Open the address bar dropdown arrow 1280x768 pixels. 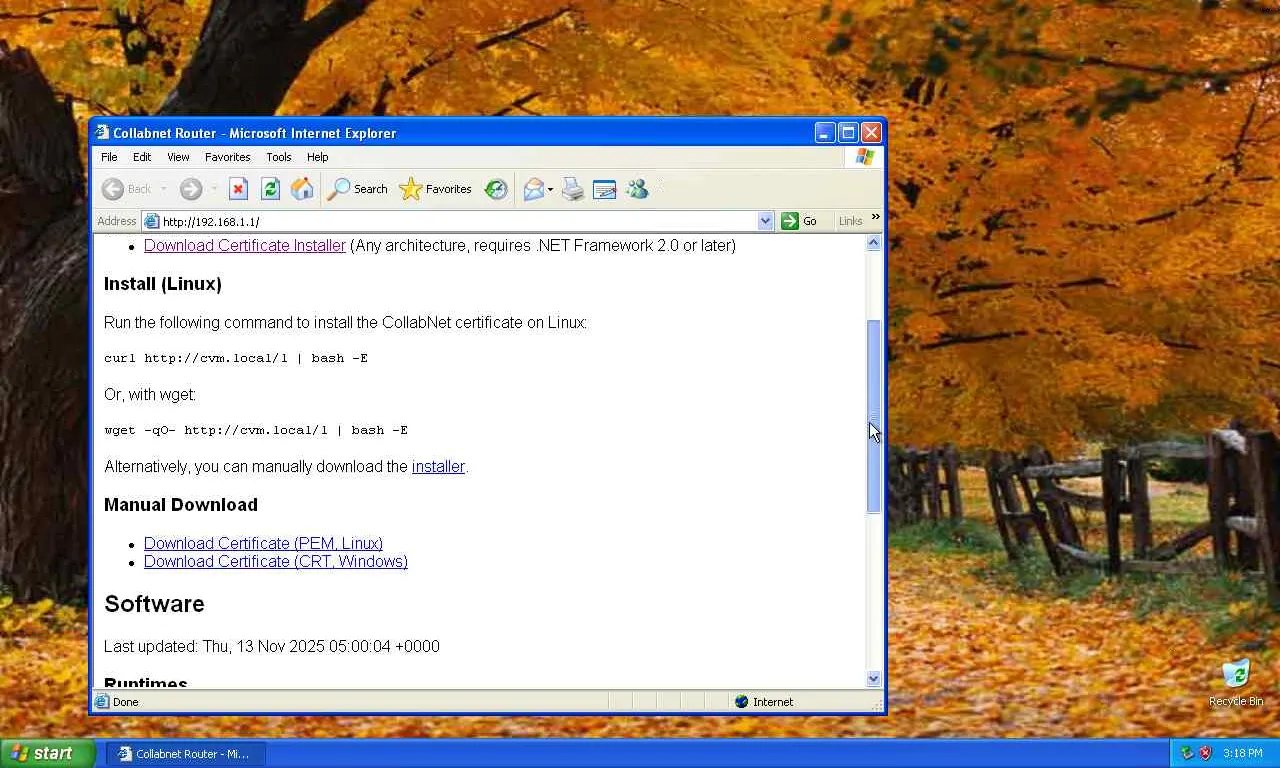click(765, 221)
